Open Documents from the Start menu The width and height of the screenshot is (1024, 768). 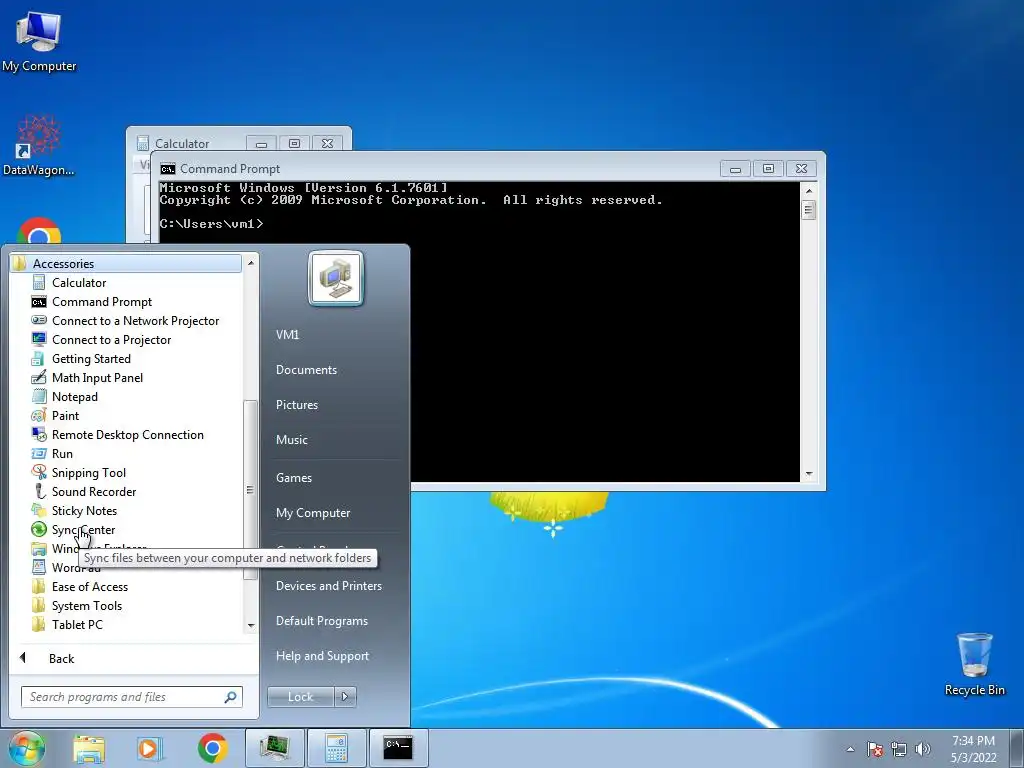click(x=306, y=370)
